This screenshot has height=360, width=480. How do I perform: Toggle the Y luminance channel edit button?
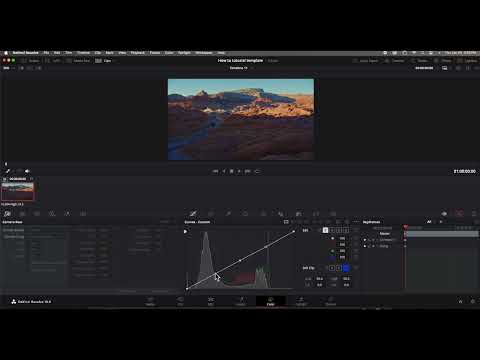325,230
